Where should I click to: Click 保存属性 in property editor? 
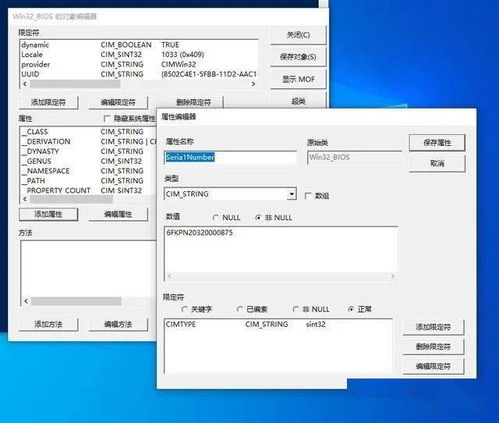[437, 143]
